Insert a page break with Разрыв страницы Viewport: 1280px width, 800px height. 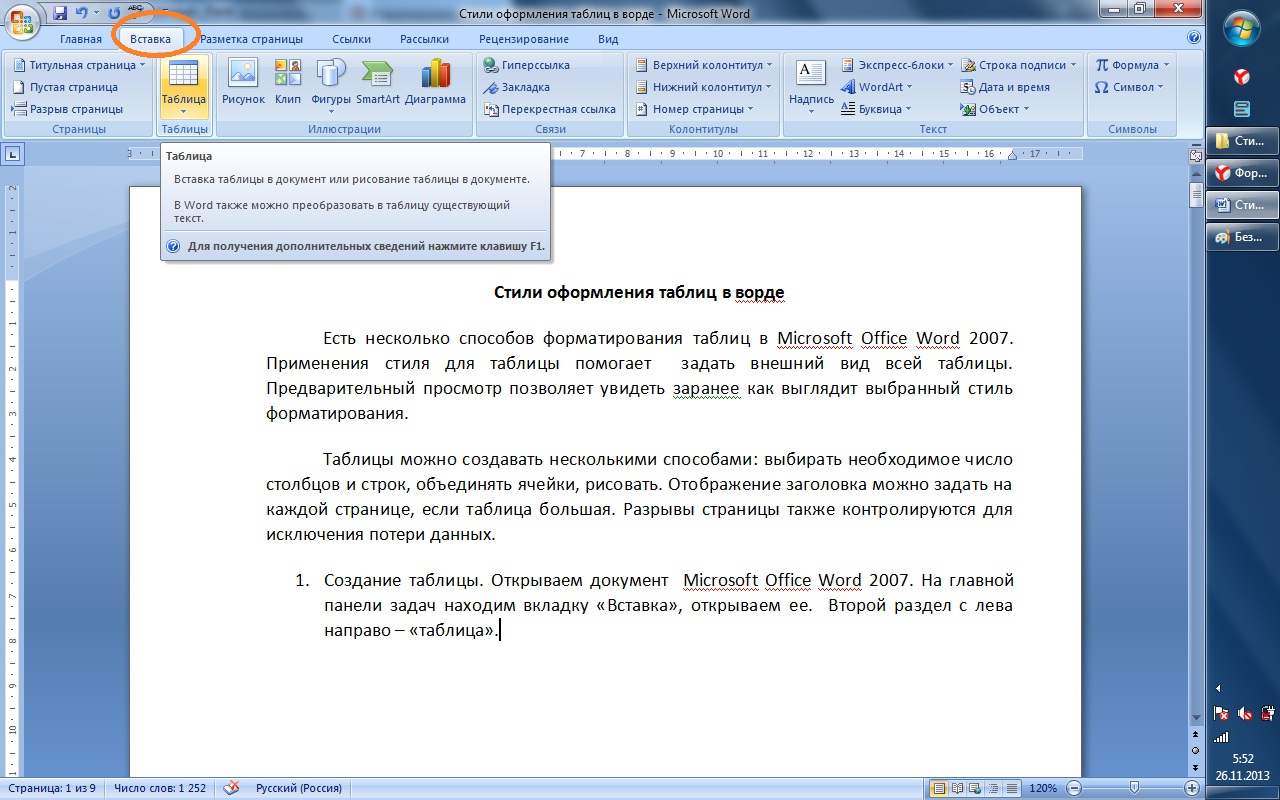tap(67, 109)
